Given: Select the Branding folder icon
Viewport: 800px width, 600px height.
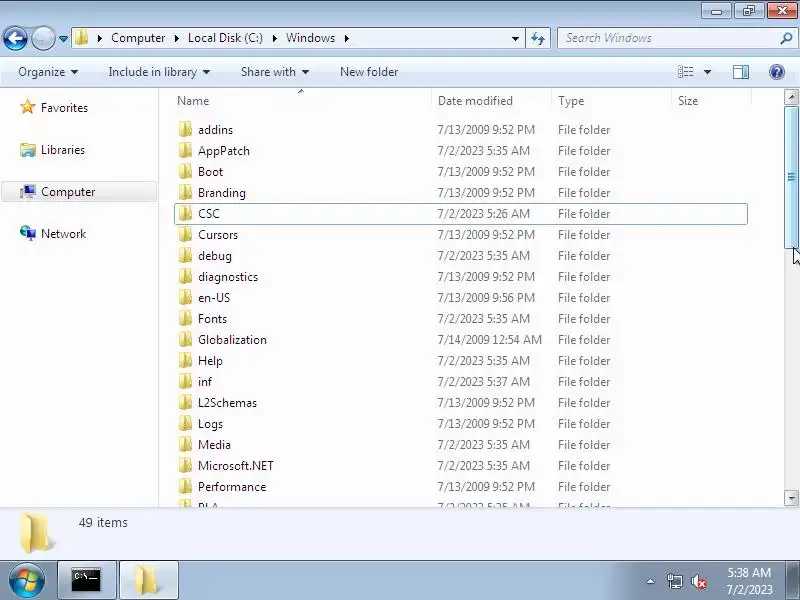Looking at the screenshot, I should coord(186,192).
